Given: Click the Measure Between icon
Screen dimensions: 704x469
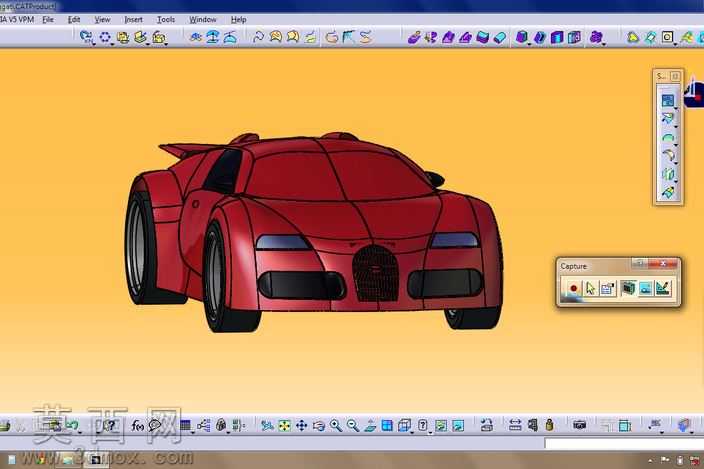Looking at the screenshot, I should coord(515,425).
